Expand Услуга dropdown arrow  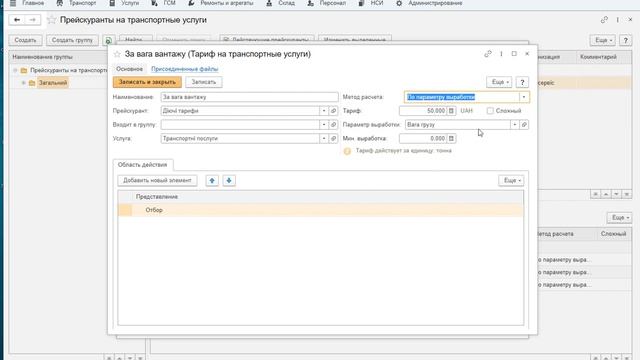[324, 138]
